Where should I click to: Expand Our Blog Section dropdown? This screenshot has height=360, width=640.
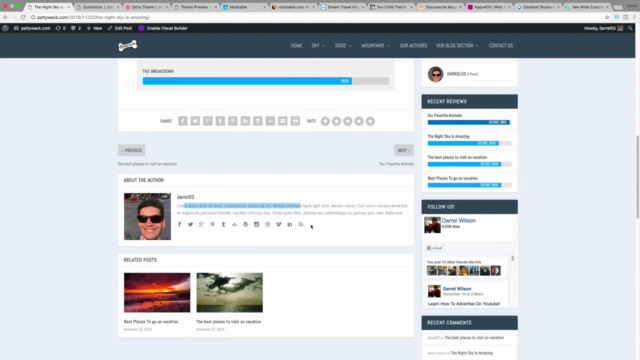[458, 46]
